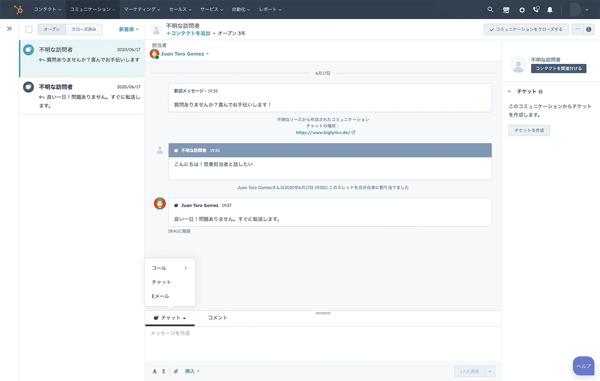Image resolution: width=600 pixels, height=381 pixels.
Task: Choose Eメール from the channel popup menu
Action: (x=160, y=296)
